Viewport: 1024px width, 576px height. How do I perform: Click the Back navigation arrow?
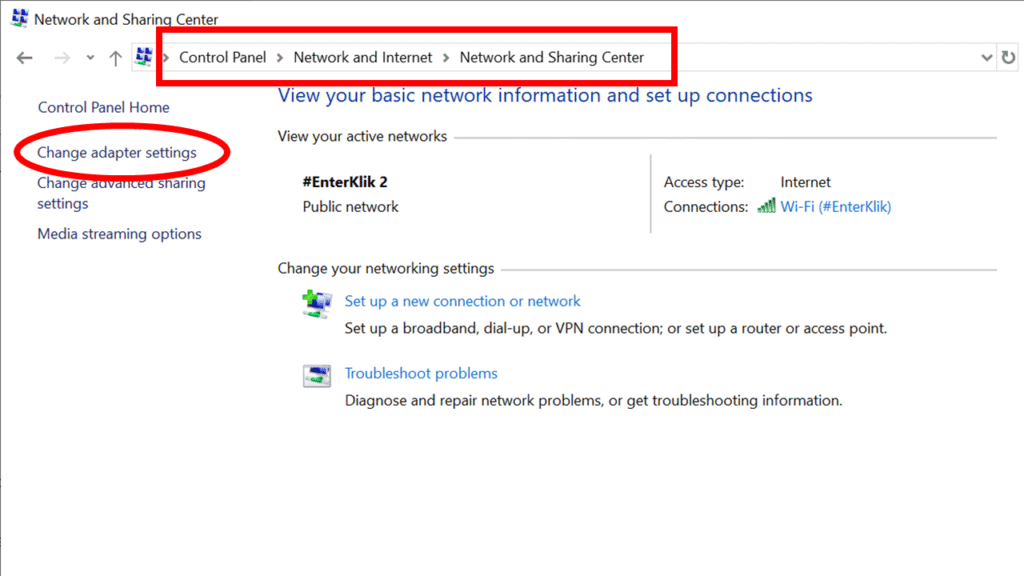(x=25, y=58)
